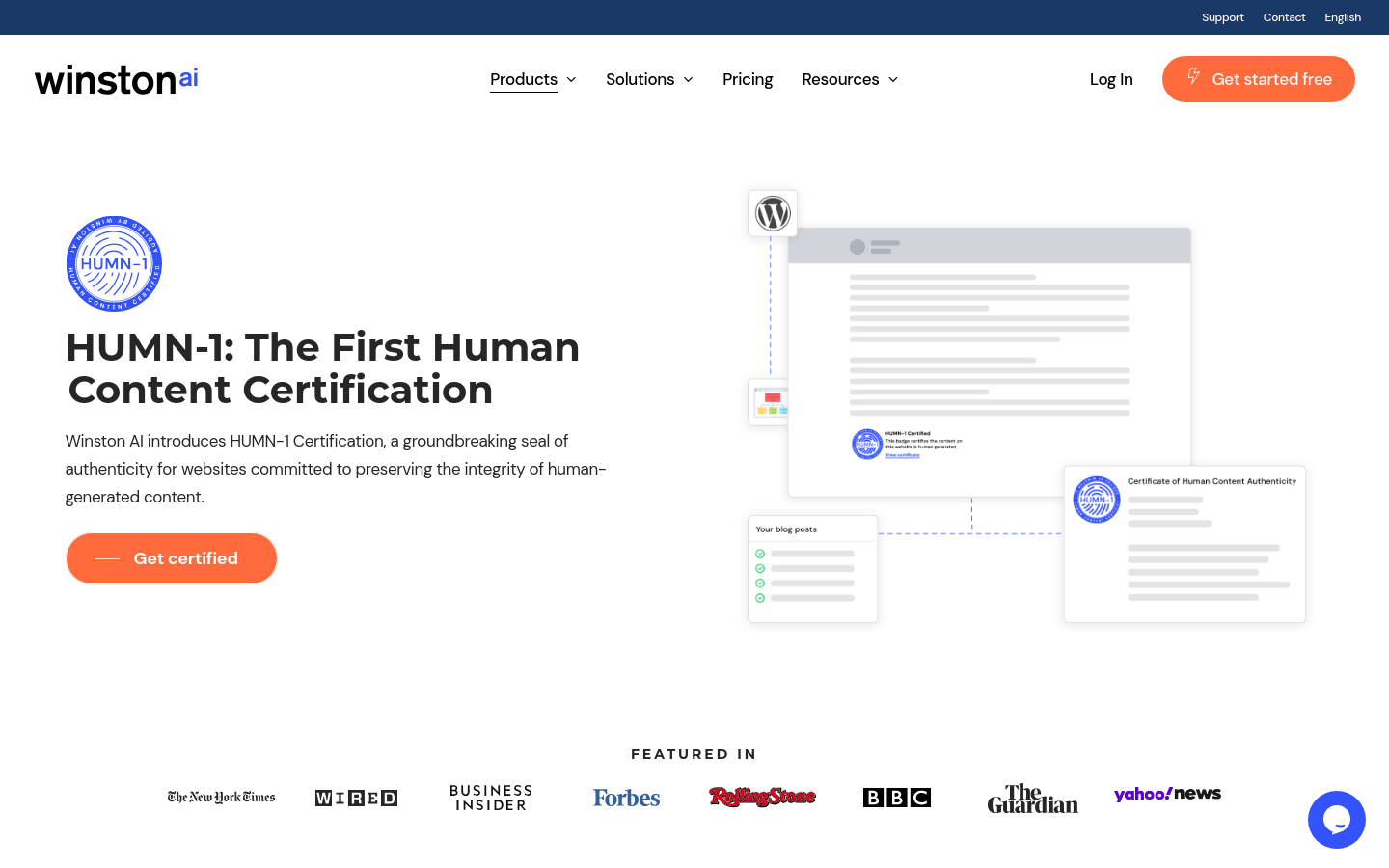Click the HUMN-1 heading text
The image size is (1389, 868).
(x=323, y=368)
